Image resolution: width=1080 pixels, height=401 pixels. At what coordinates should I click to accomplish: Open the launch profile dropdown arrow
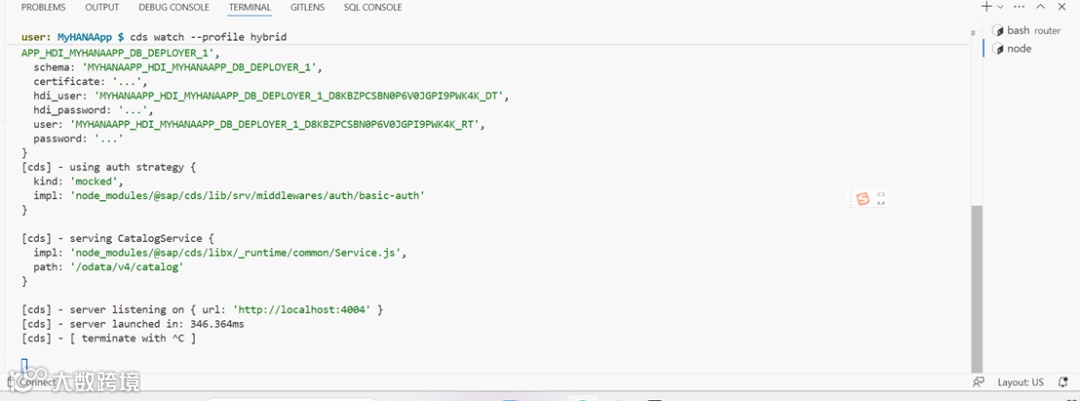(1001, 7)
